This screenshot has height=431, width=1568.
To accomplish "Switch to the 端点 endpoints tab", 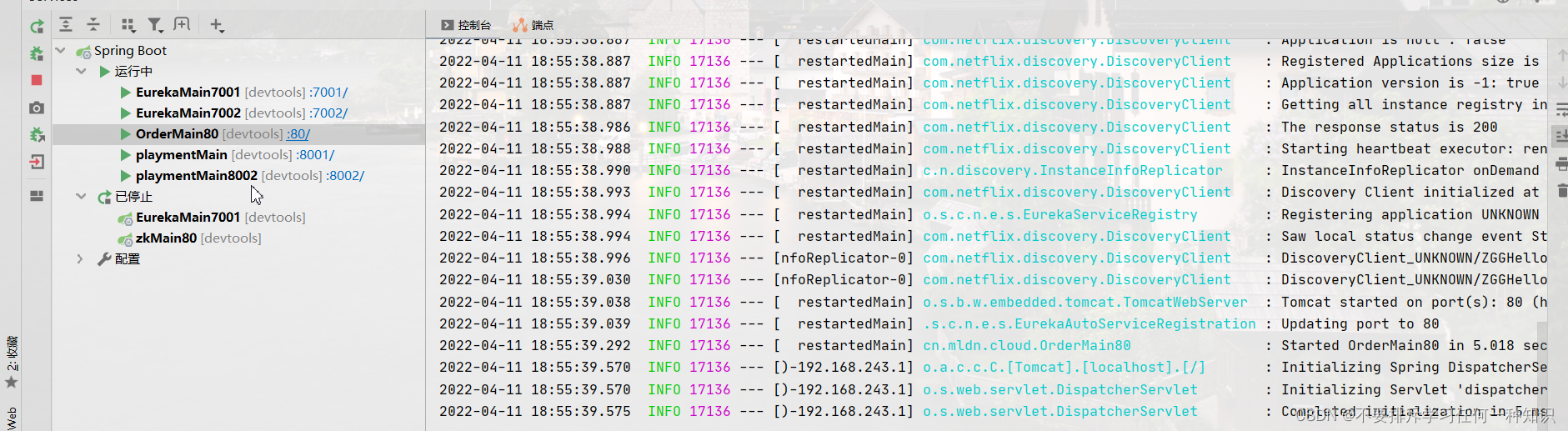I will point(534,25).
